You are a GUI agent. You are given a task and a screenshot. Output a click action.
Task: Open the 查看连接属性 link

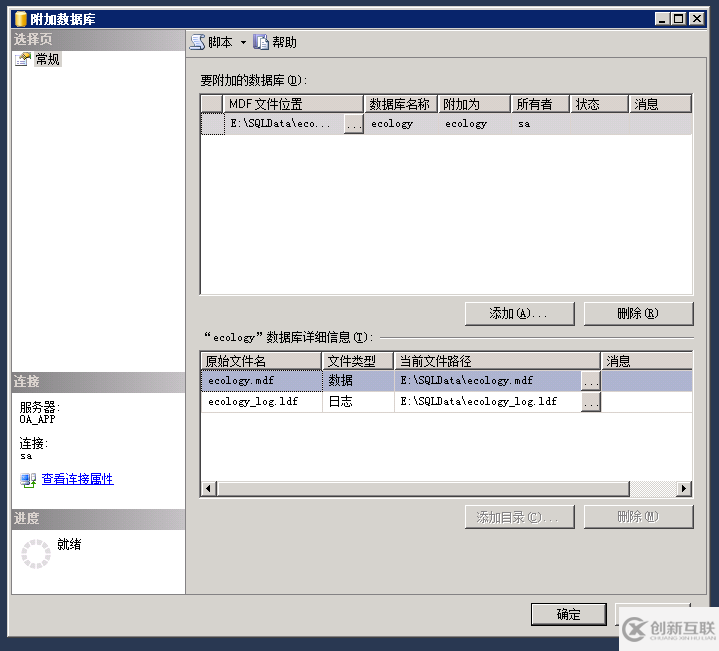(x=77, y=479)
